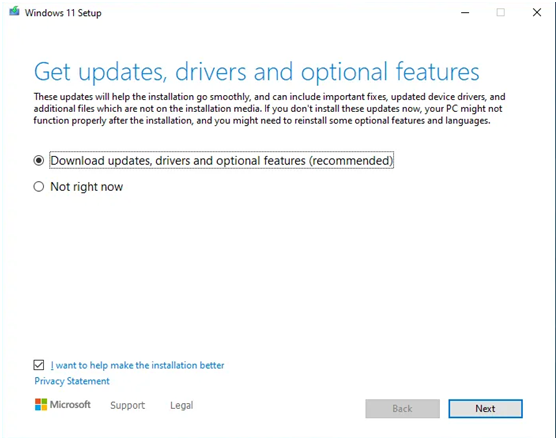
Task: Minimize the Windows 11 Setup window
Action: pos(465,13)
